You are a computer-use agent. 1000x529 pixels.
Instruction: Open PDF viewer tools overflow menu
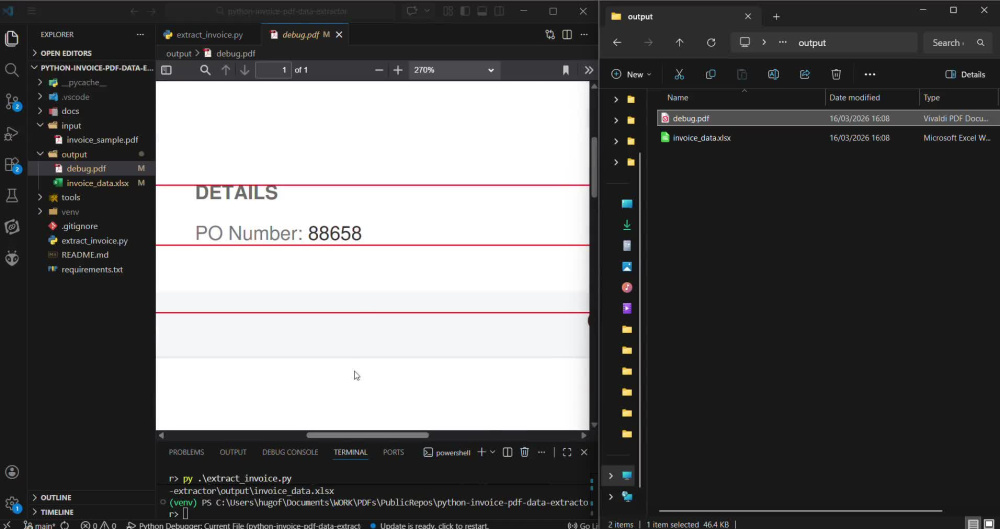point(589,70)
